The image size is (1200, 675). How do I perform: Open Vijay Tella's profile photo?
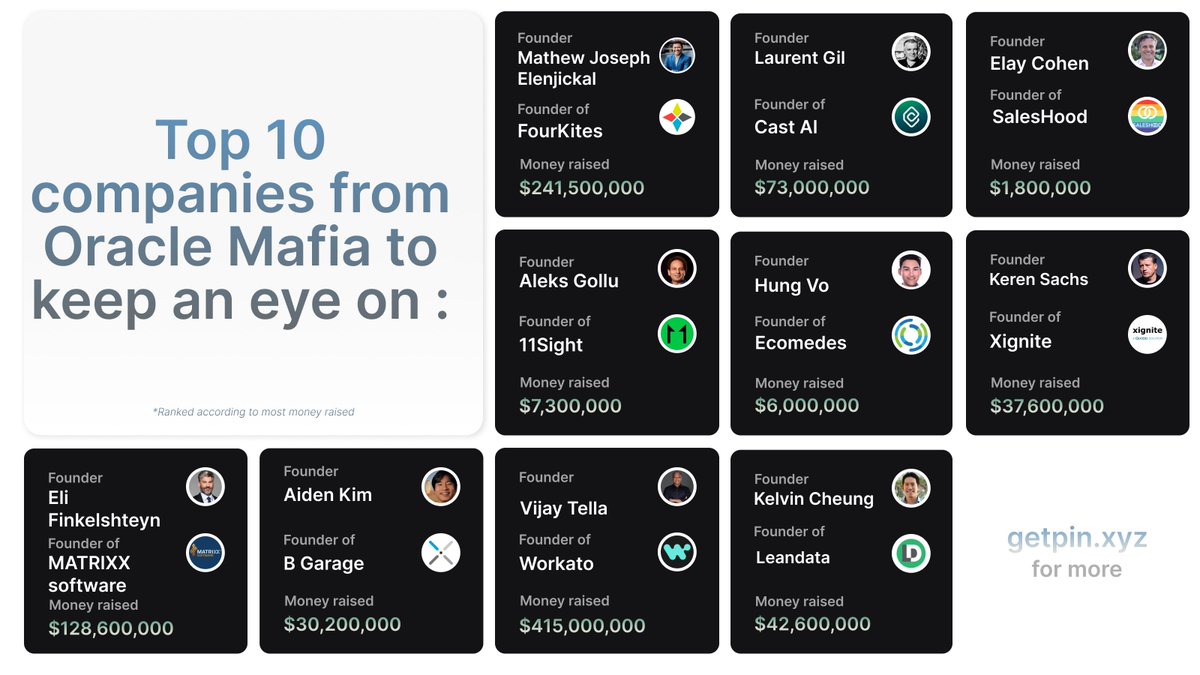tap(677, 487)
